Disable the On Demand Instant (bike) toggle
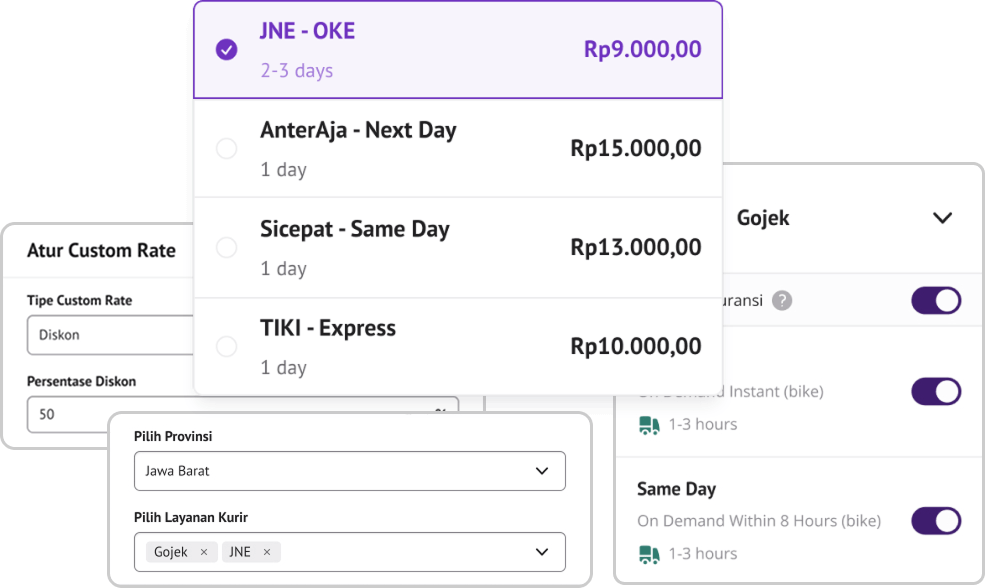Screen dimensions: 985x588 tap(936, 391)
